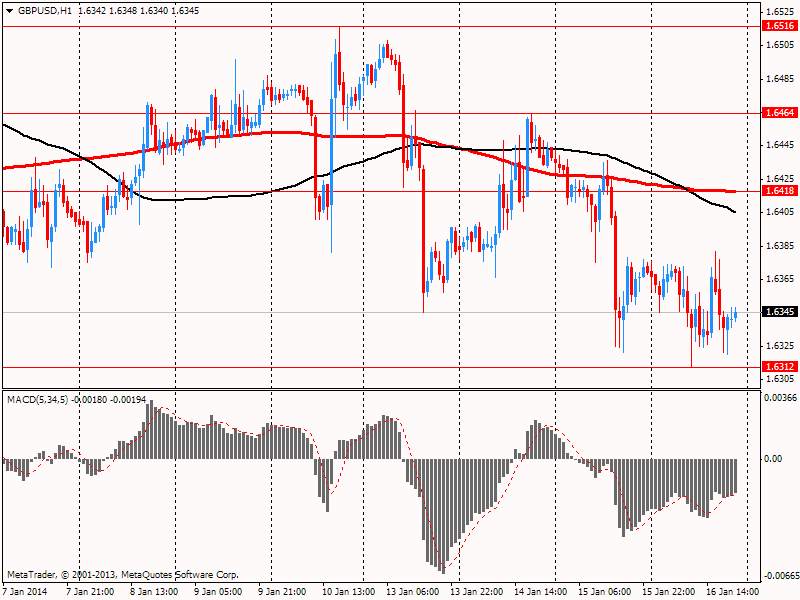Select the 10 Jan 13:00 time axis label
800x600 pixels.
coord(348,592)
